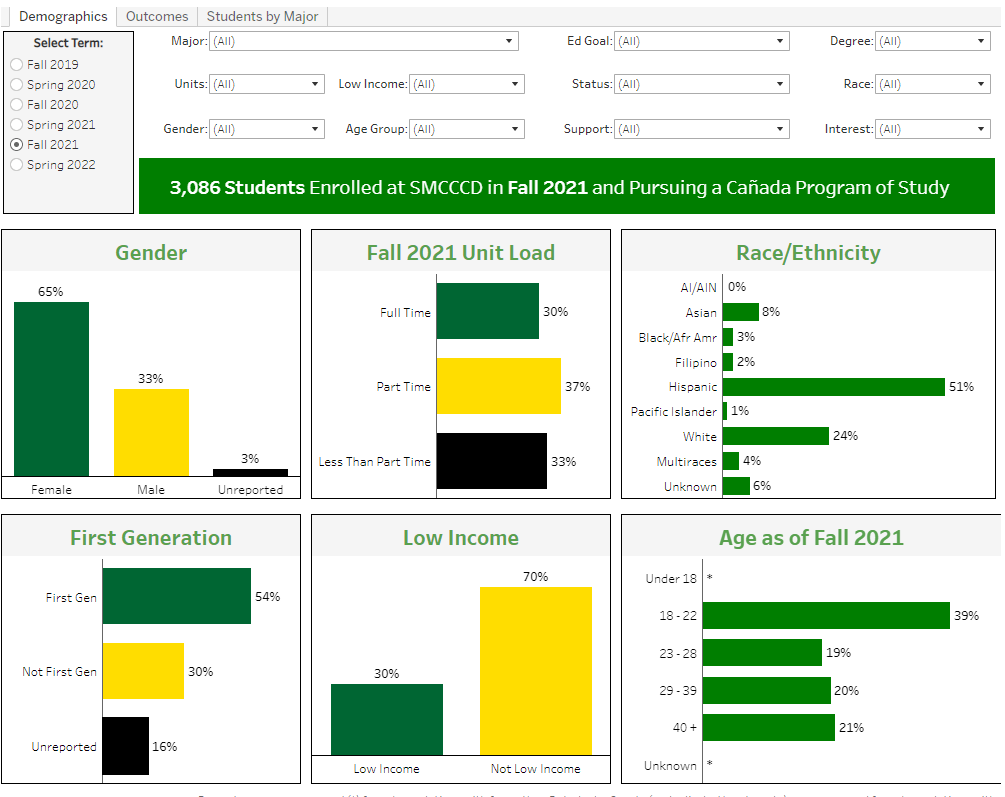Select the Unreported bar in Gender chart

tap(251, 473)
